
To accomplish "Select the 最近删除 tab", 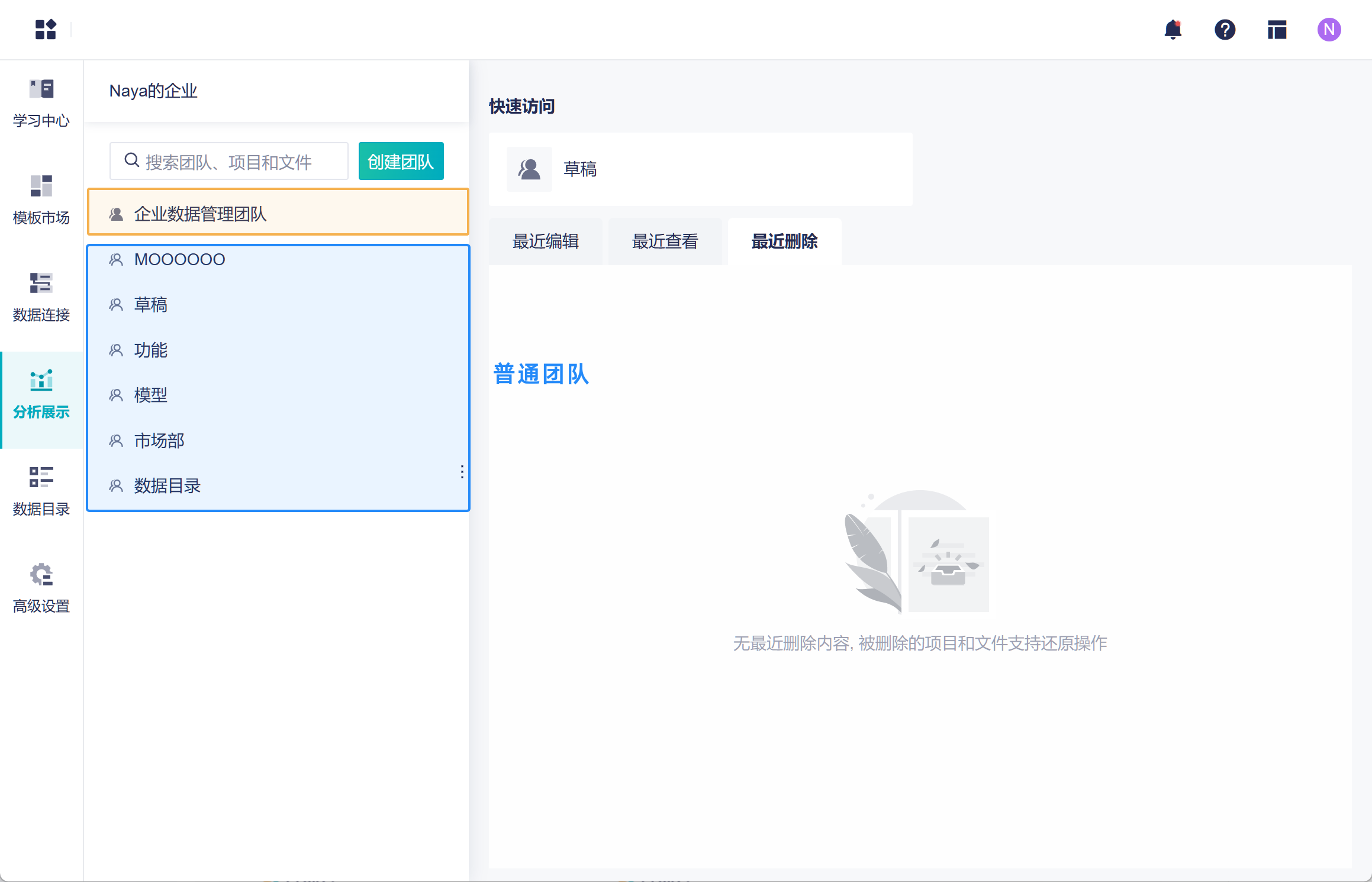I will pyautogui.click(x=784, y=242).
